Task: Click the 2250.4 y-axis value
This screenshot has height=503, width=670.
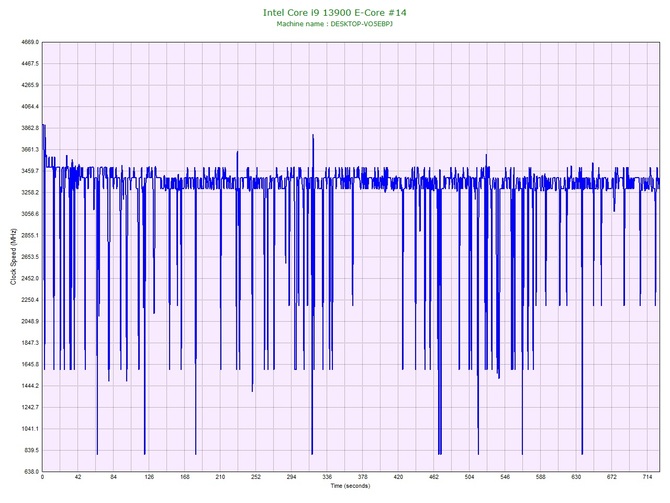Action: click(x=30, y=300)
